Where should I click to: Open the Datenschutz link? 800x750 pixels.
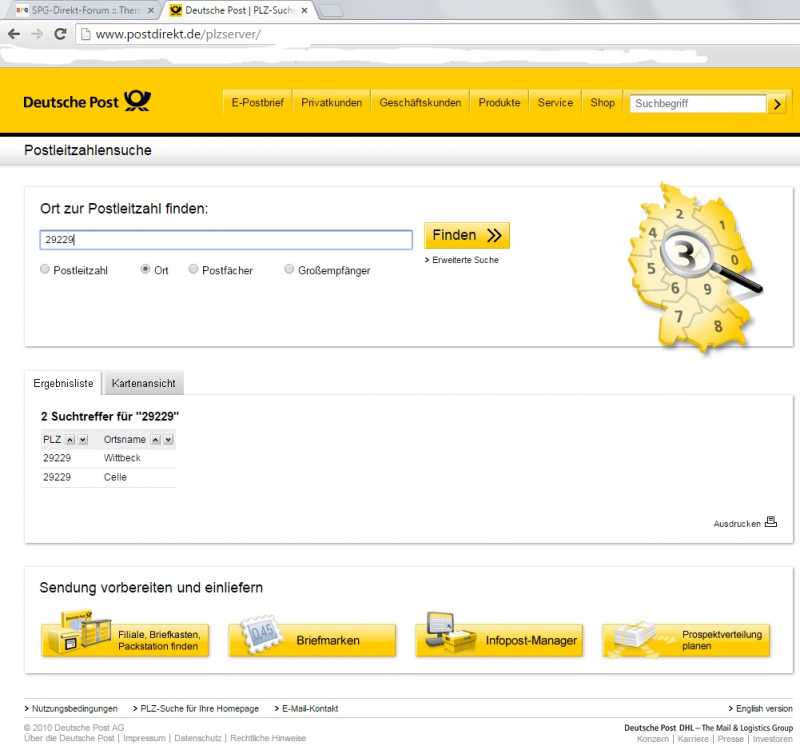[198, 738]
